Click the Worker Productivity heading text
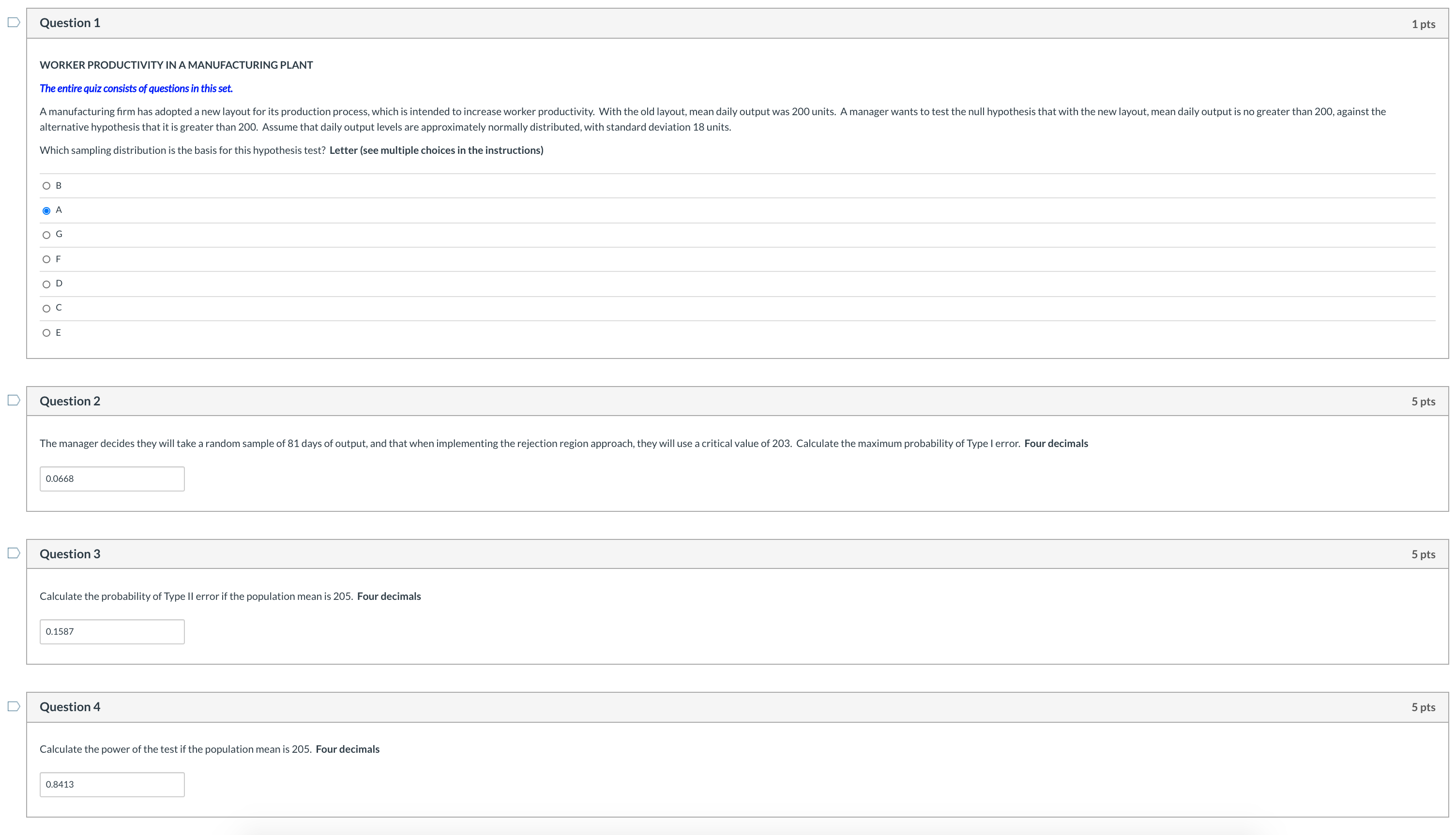The width and height of the screenshot is (1456, 835). [176, 65]
